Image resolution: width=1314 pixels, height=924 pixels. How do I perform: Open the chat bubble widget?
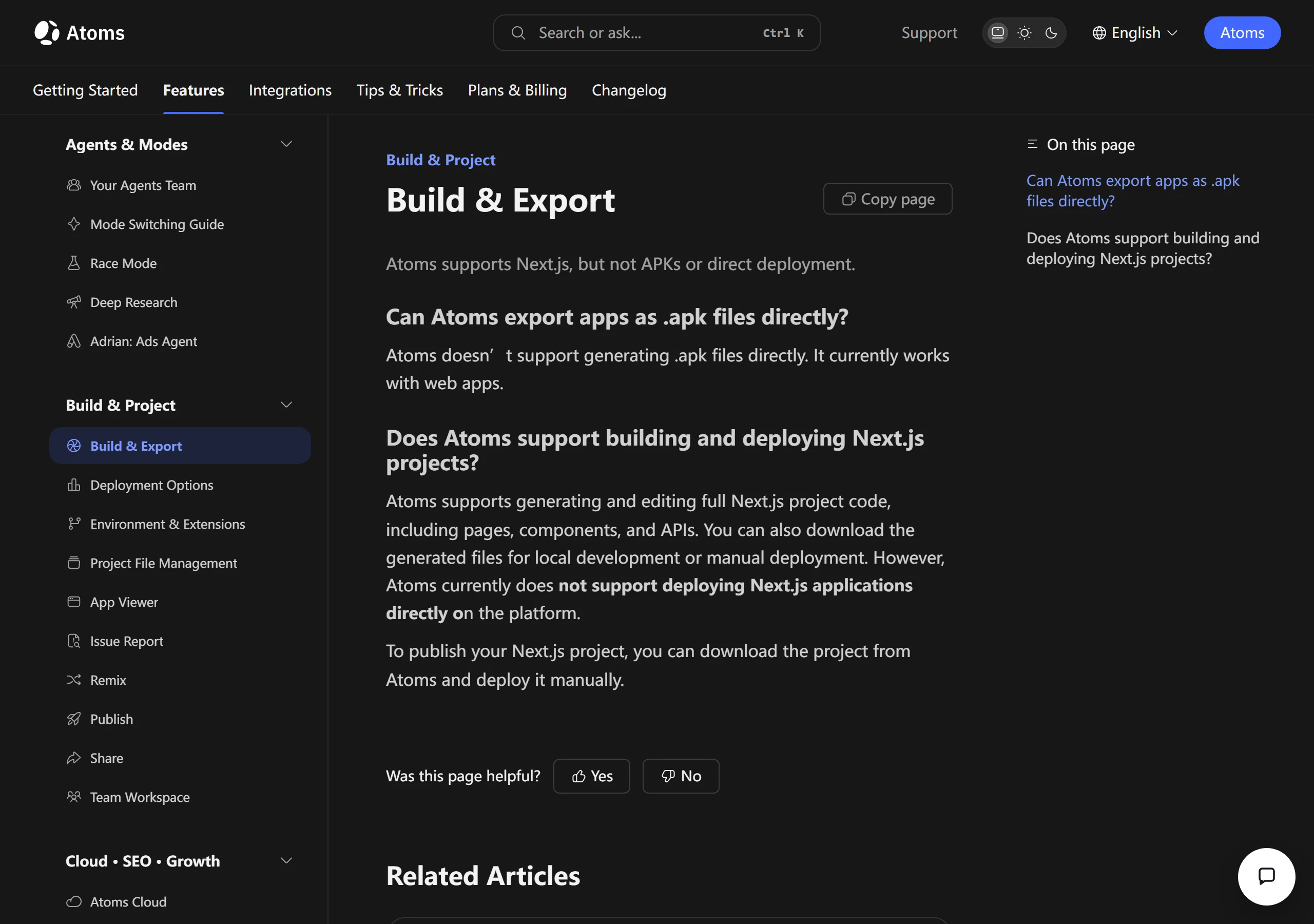1266,876
